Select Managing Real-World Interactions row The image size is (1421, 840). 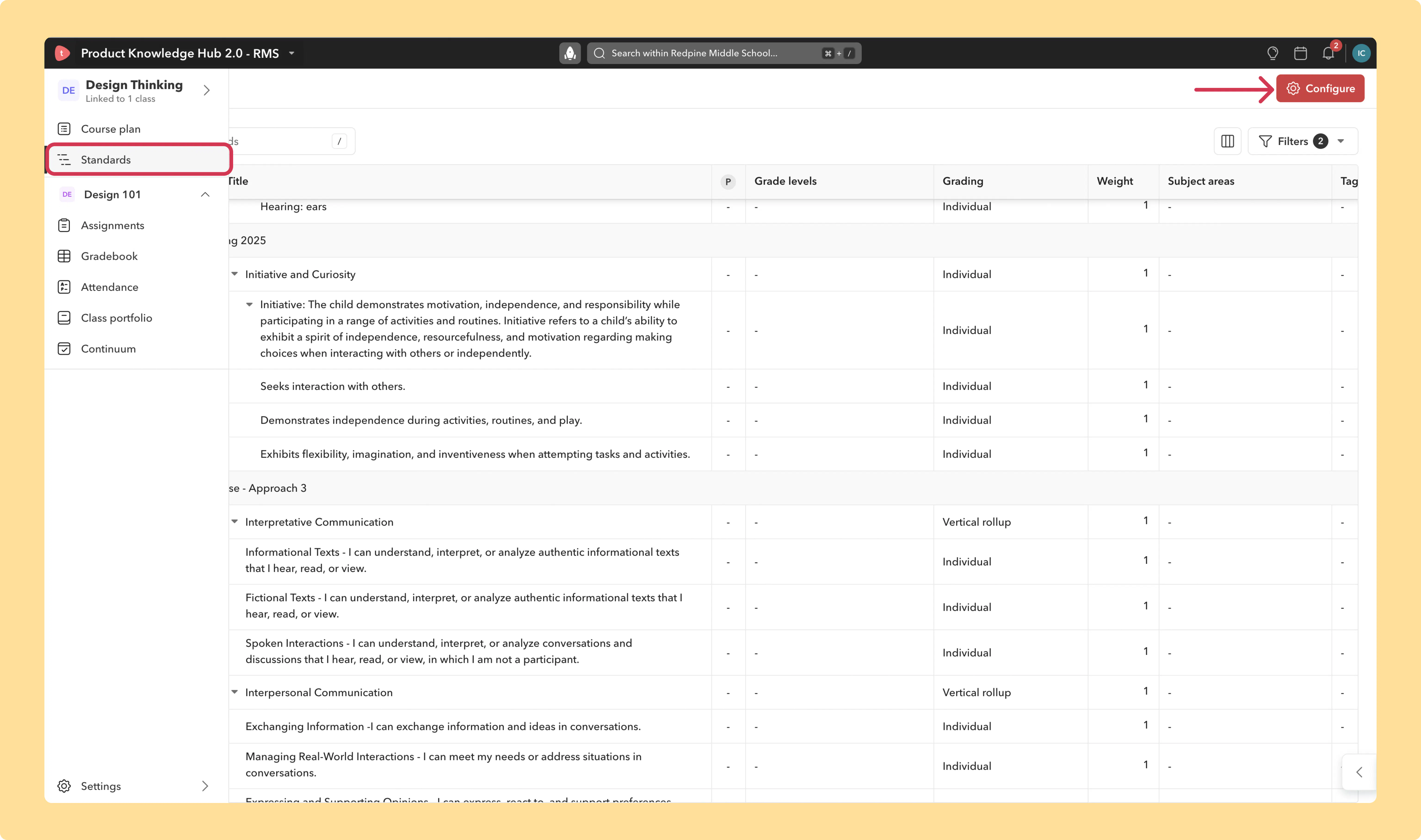[x=793, y=765]
